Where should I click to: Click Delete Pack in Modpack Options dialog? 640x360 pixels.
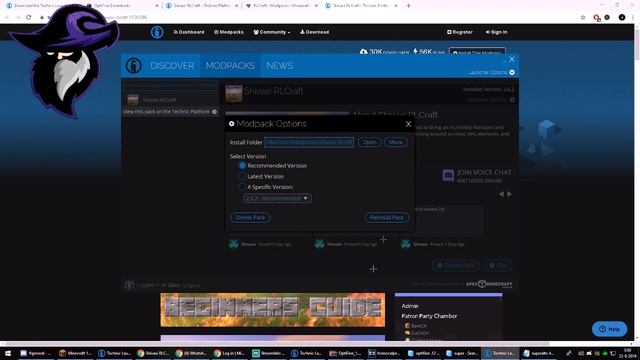point(250,218)
